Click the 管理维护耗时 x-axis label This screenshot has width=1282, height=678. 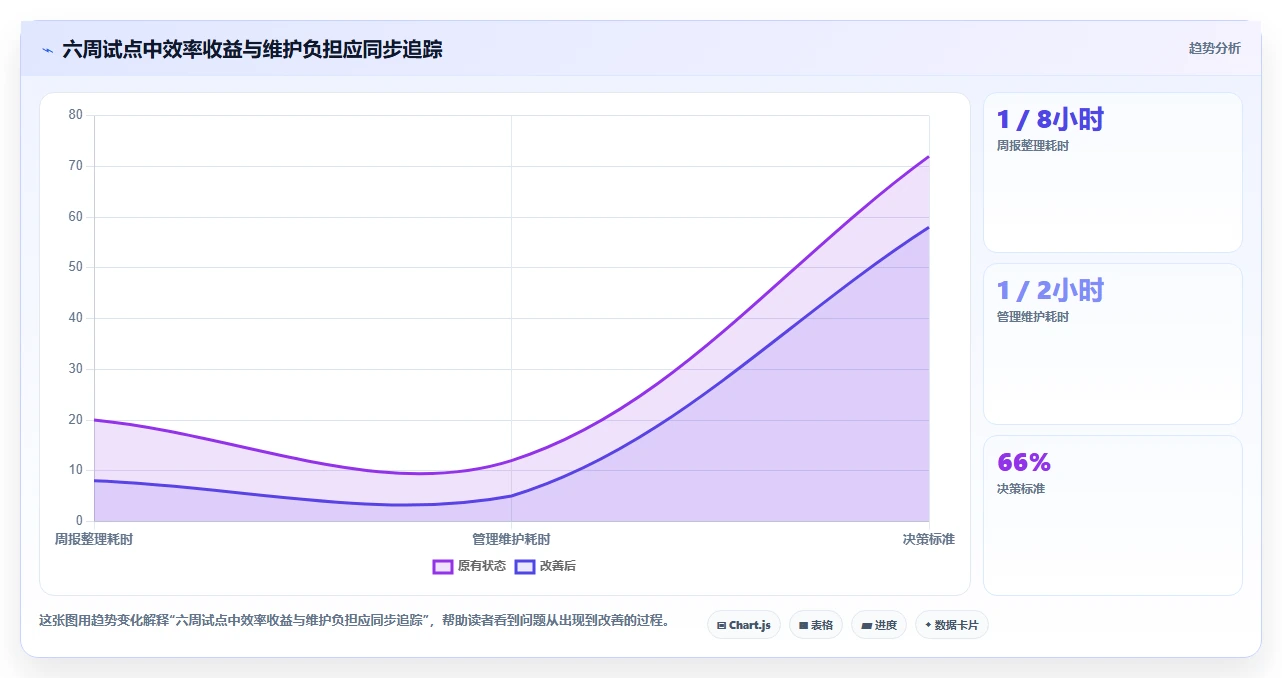pos(511,539)
